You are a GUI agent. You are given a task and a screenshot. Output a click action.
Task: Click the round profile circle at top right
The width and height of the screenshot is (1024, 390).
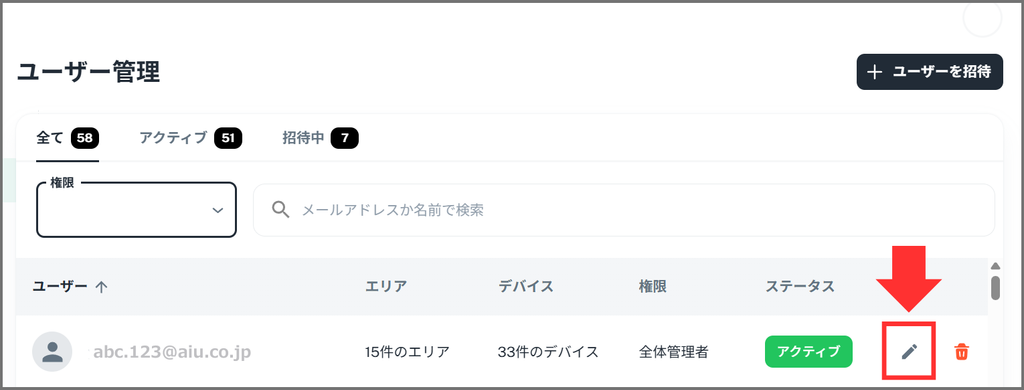click(982, 19)
